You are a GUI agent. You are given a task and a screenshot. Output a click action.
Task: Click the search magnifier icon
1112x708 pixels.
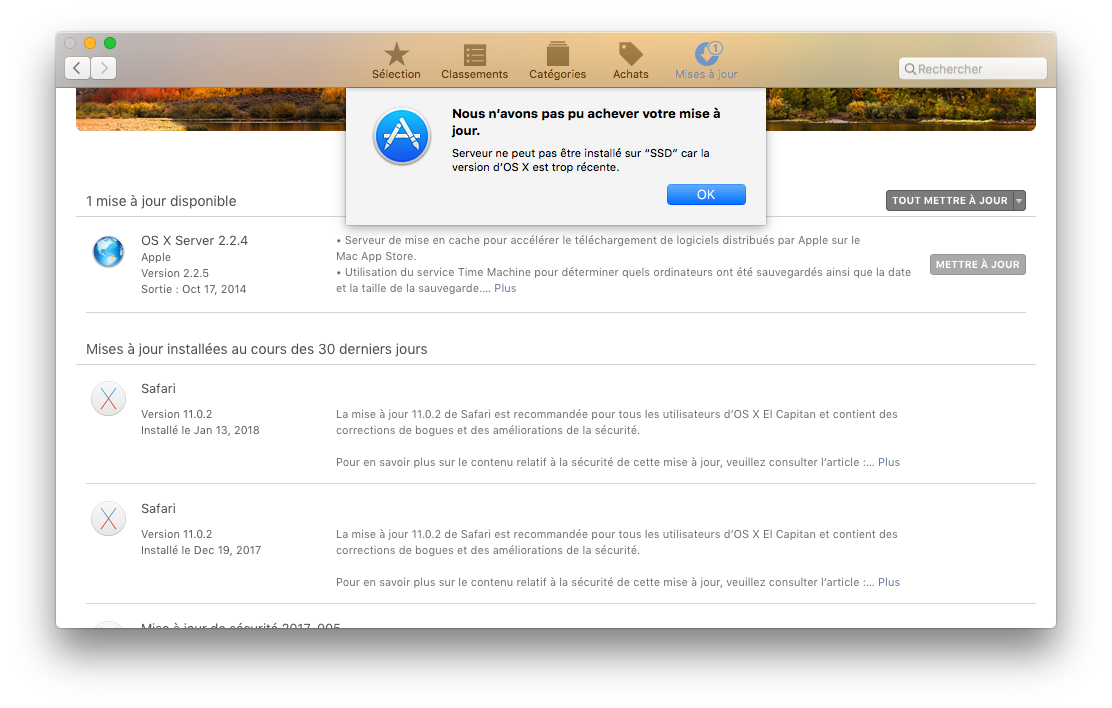tap(910, 69)
